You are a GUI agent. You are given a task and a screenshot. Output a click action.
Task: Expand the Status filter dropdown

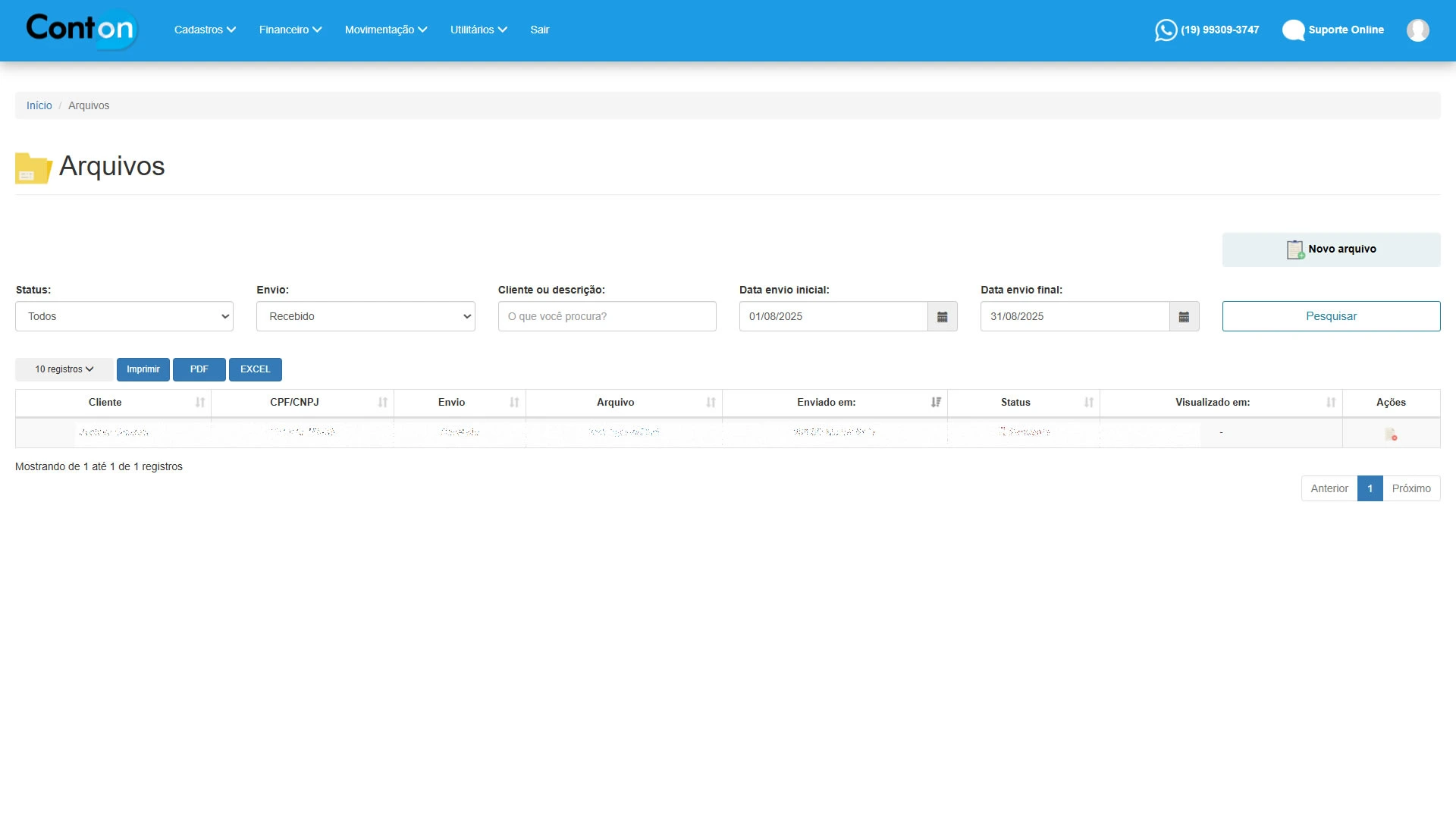point(124,317)
